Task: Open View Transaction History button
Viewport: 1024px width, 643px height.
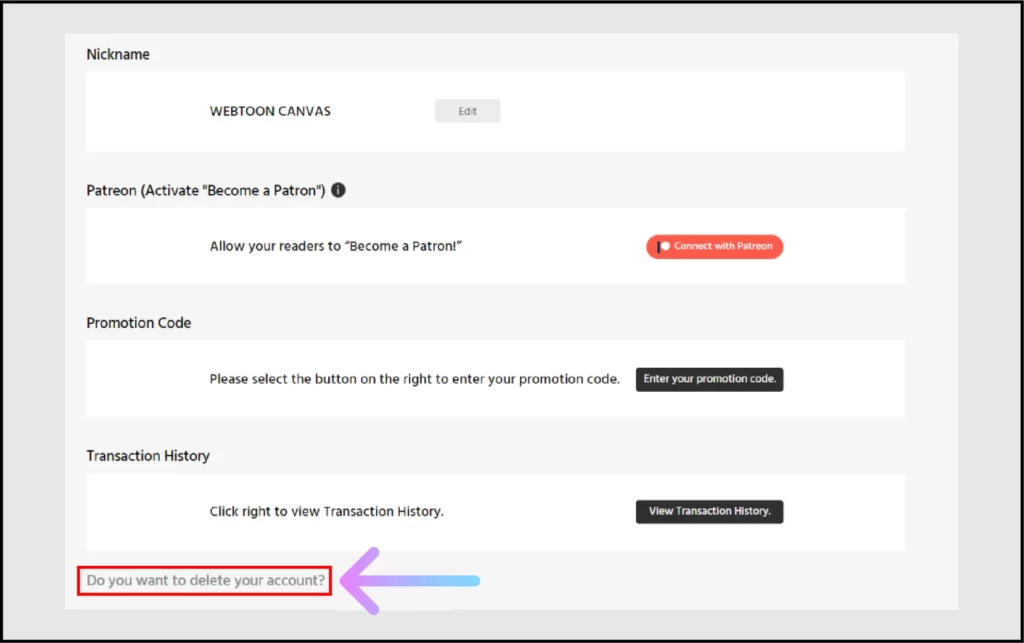Action: 709,511
